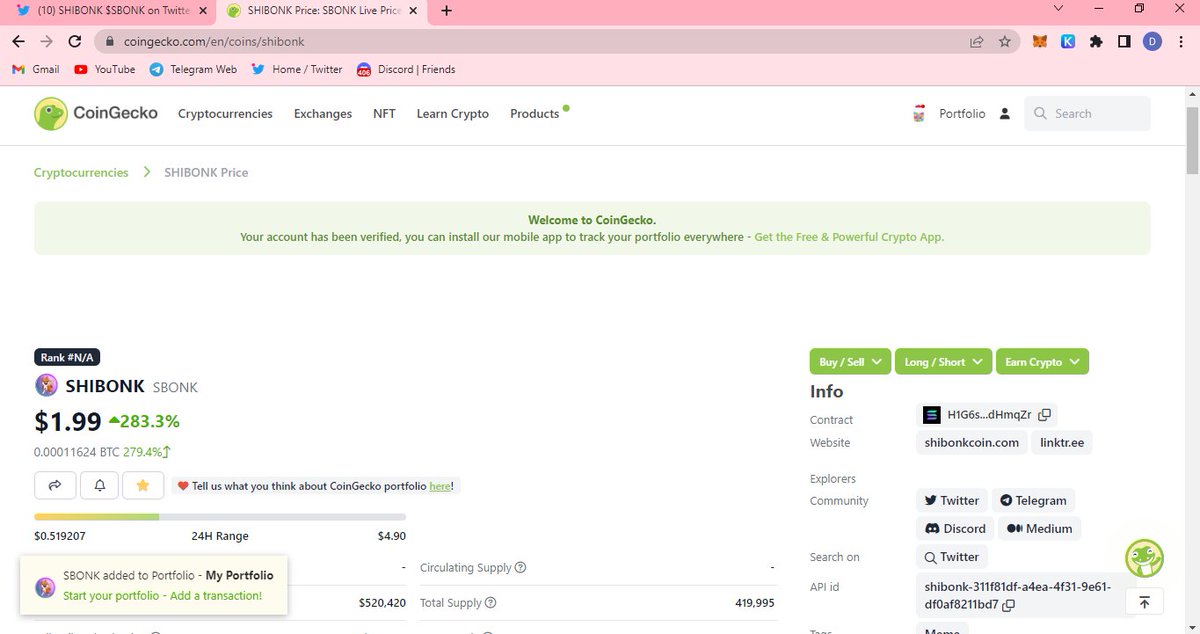The image size is (1200, 634).
Task: Open the linktr.ee website link
Action: click(1062, 442)
